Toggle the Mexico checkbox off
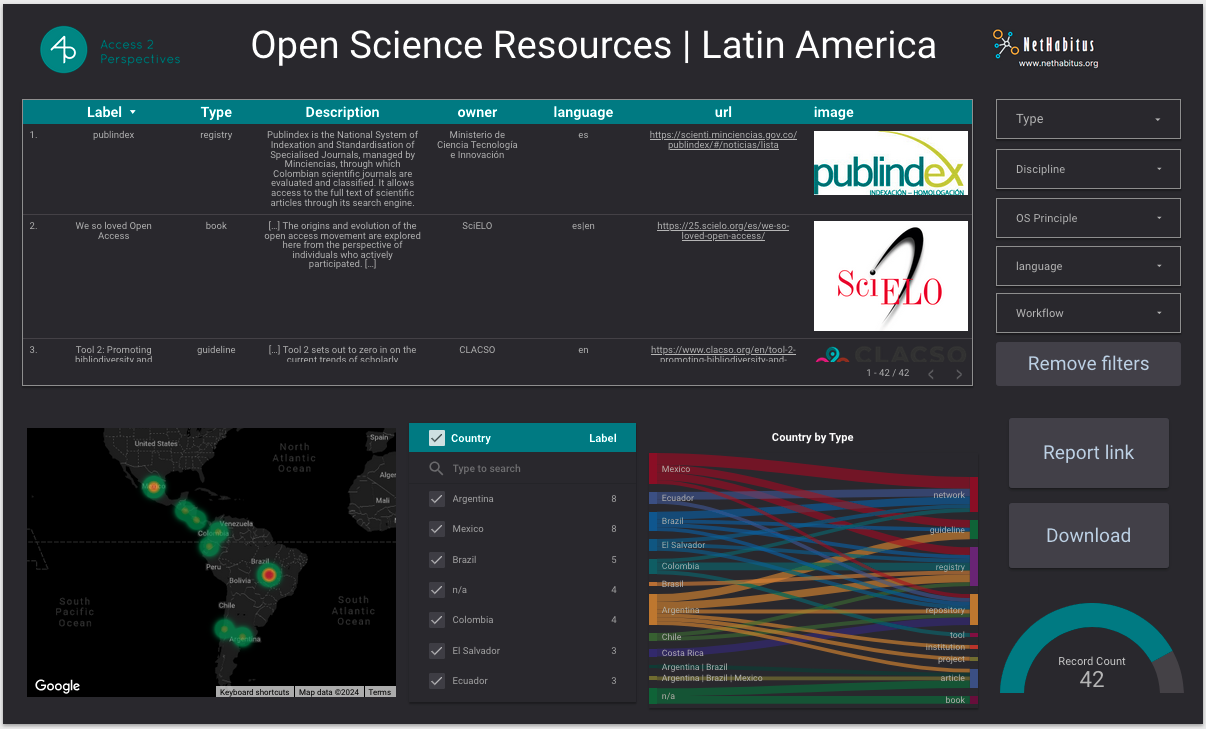 pyautogui.click(x=437, y=529)
